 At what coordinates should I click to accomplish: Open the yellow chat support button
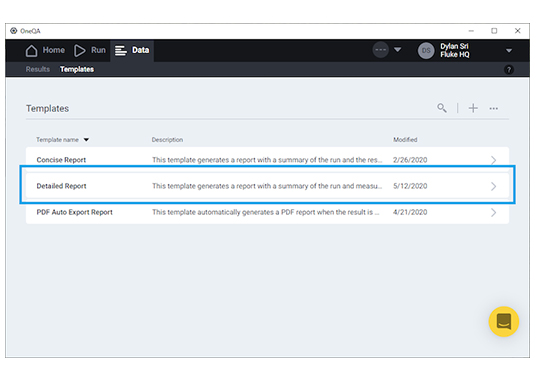pos(504,322)
